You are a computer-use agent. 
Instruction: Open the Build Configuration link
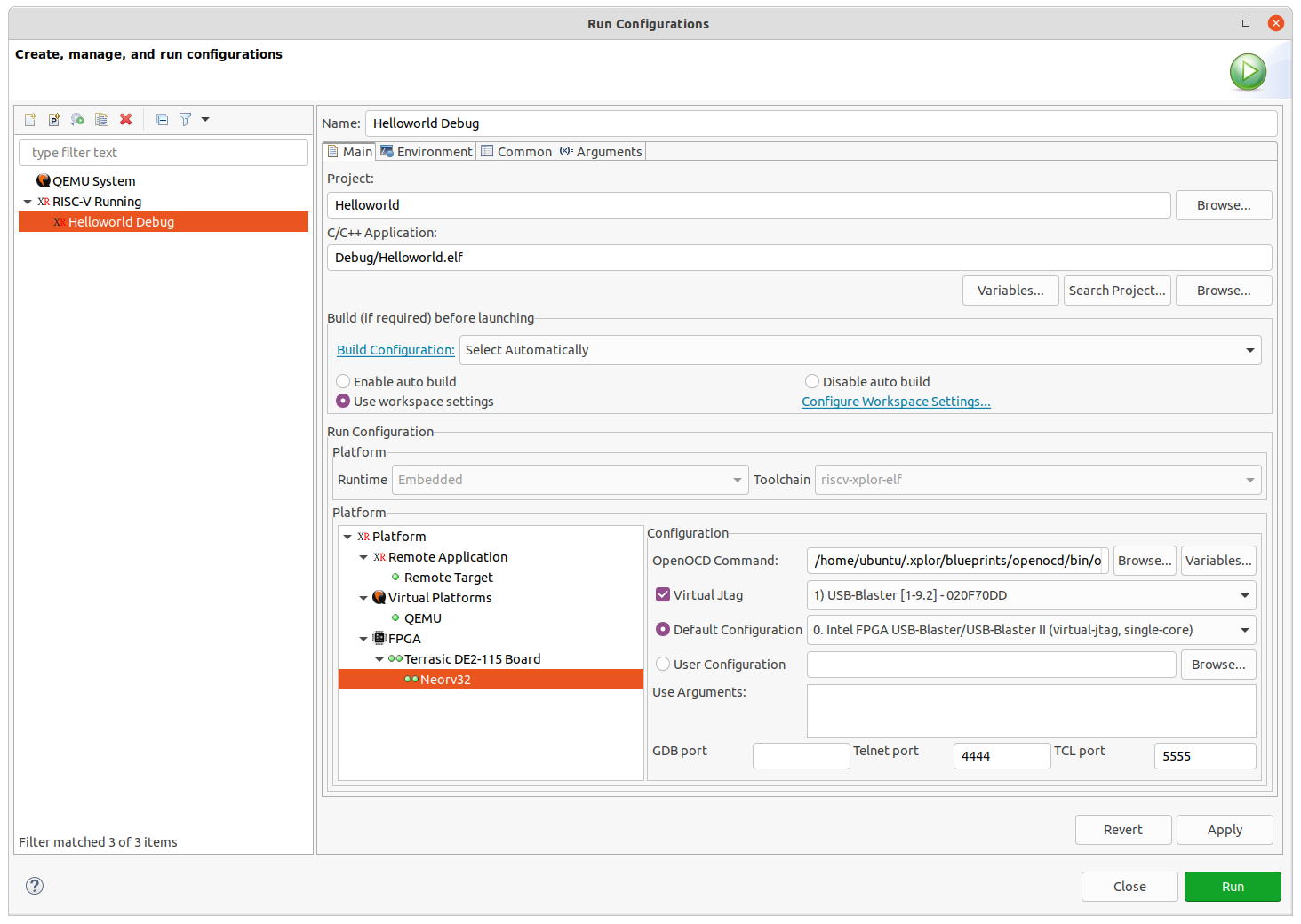coord(395,350)
